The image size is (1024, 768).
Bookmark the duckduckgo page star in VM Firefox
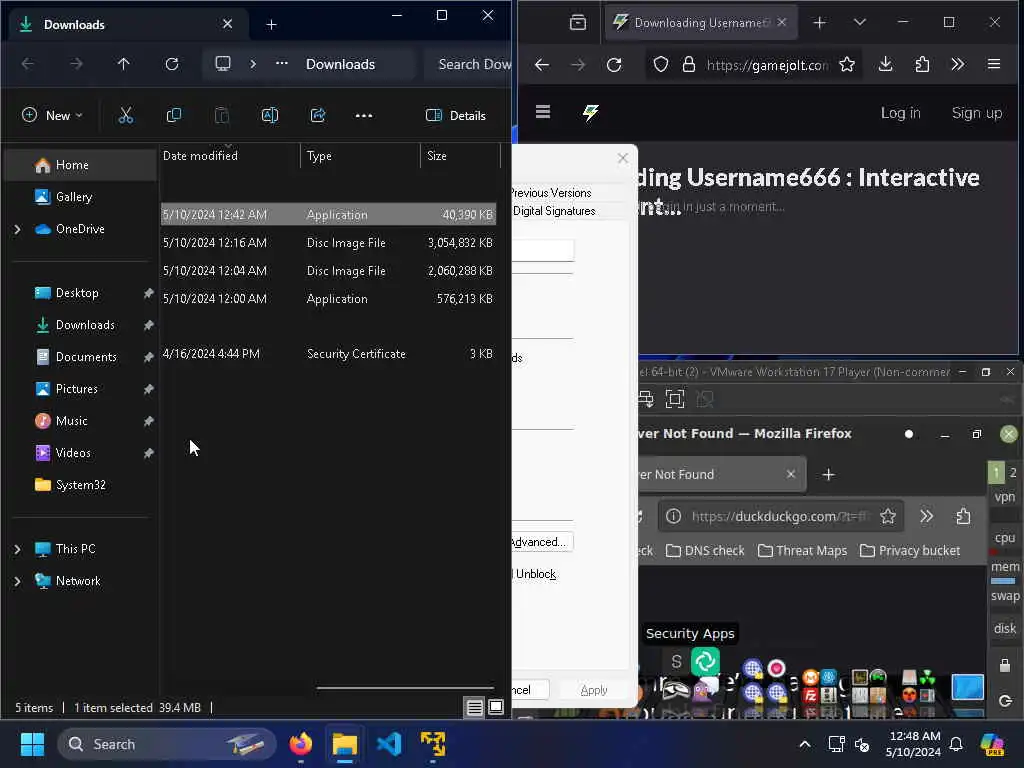(888, 517)
